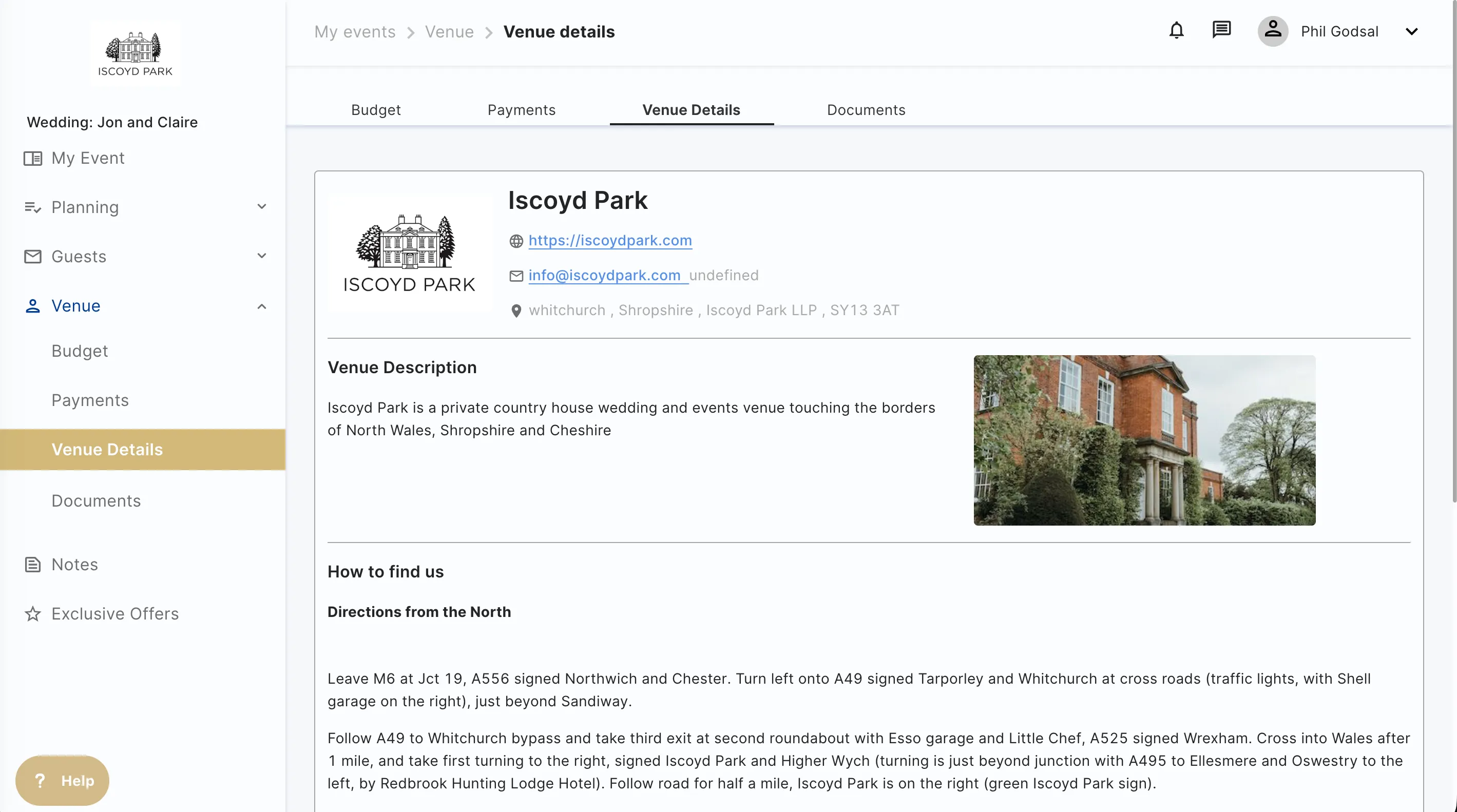
Task: Click the question mark in Help button
Action: point(40,781)
